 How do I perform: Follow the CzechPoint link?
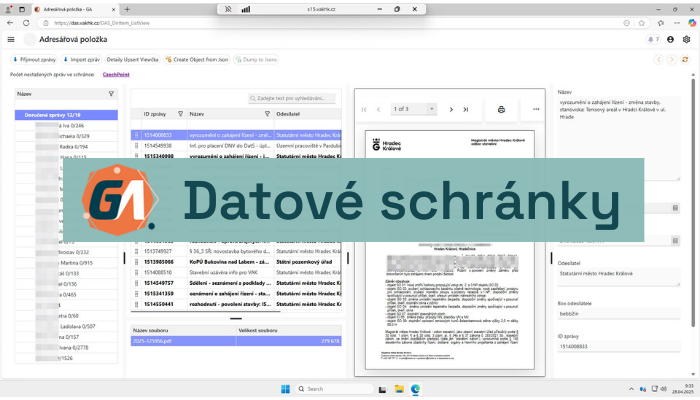click(116, 75)
